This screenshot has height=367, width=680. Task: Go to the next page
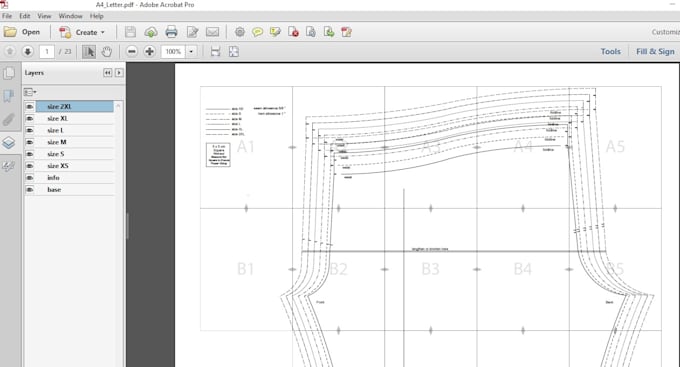28,52
